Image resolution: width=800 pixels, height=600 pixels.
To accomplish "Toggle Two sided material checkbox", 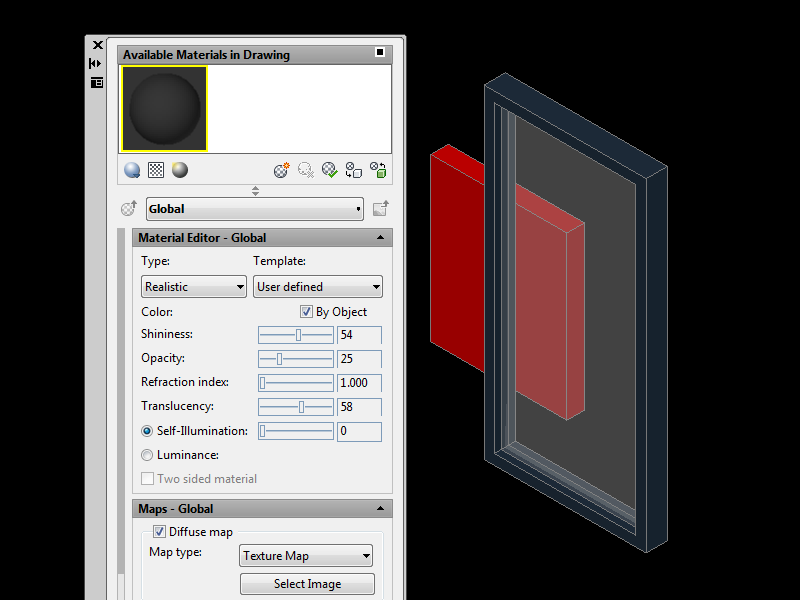I will pyautogui.click(x=147, y=479).
